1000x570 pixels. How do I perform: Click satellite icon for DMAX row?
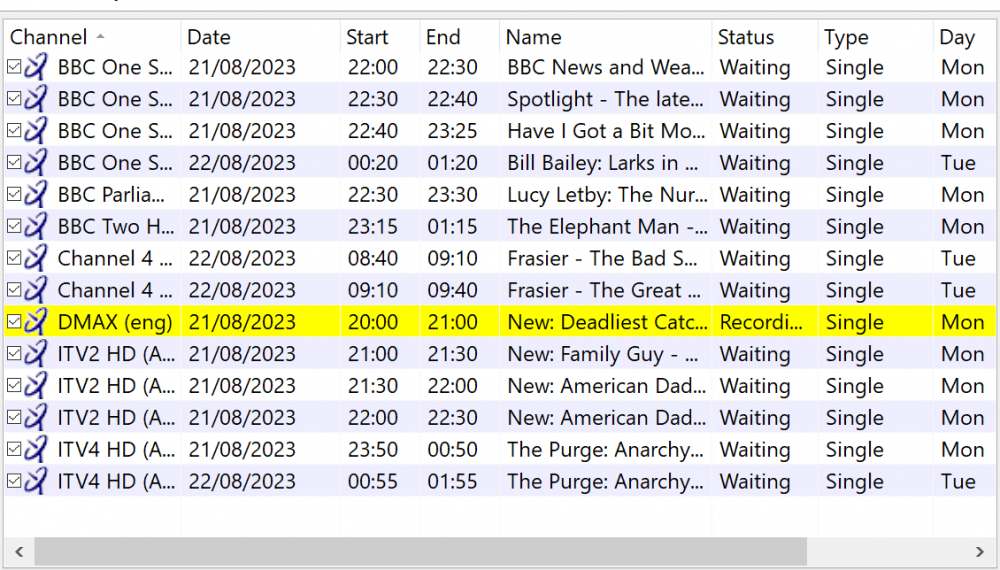click(36, 321)
